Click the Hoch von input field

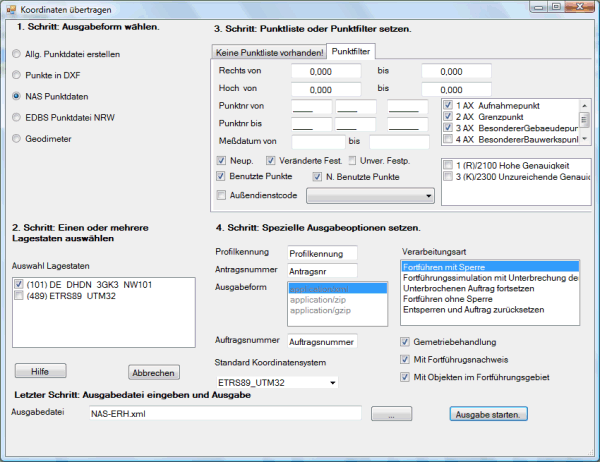(326, 89)
